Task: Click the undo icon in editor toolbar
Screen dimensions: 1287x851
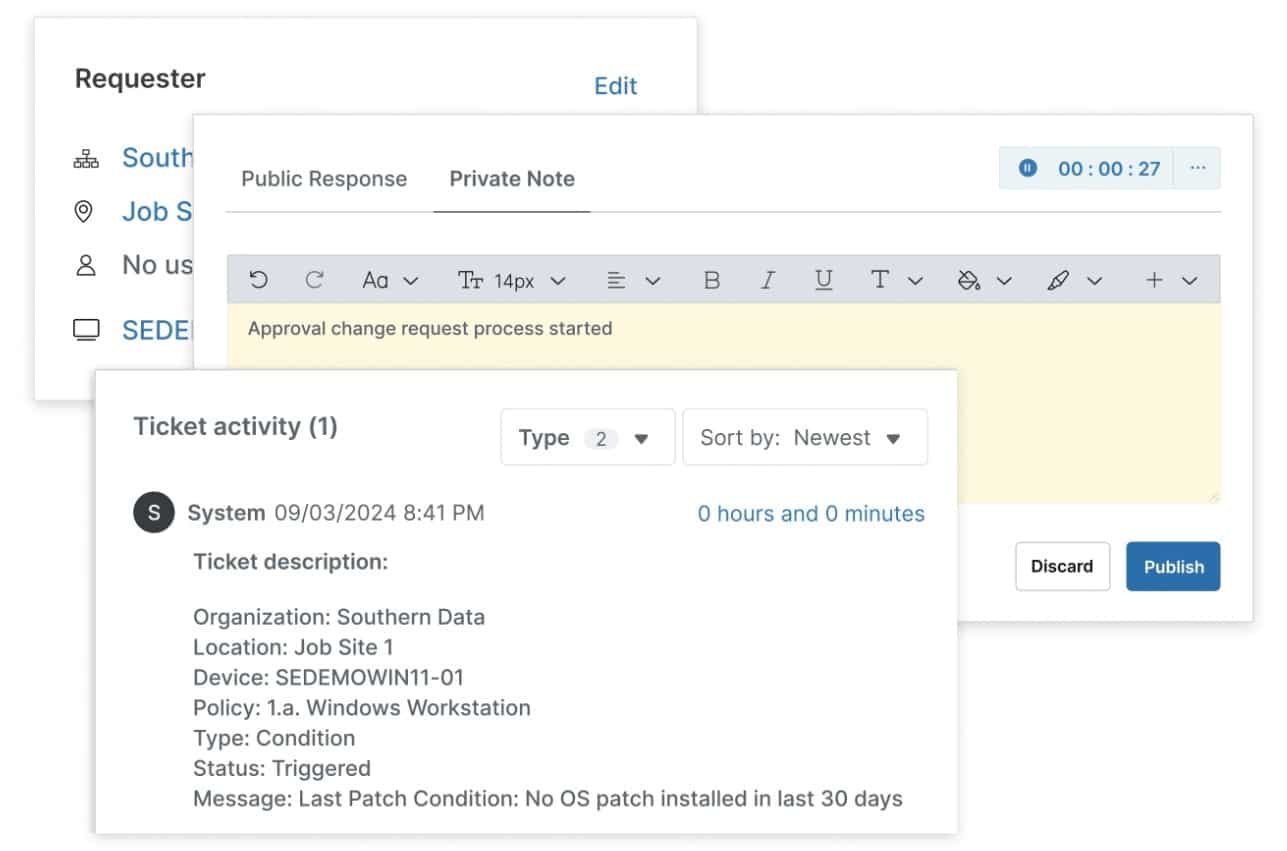Action: click(259, 280)
